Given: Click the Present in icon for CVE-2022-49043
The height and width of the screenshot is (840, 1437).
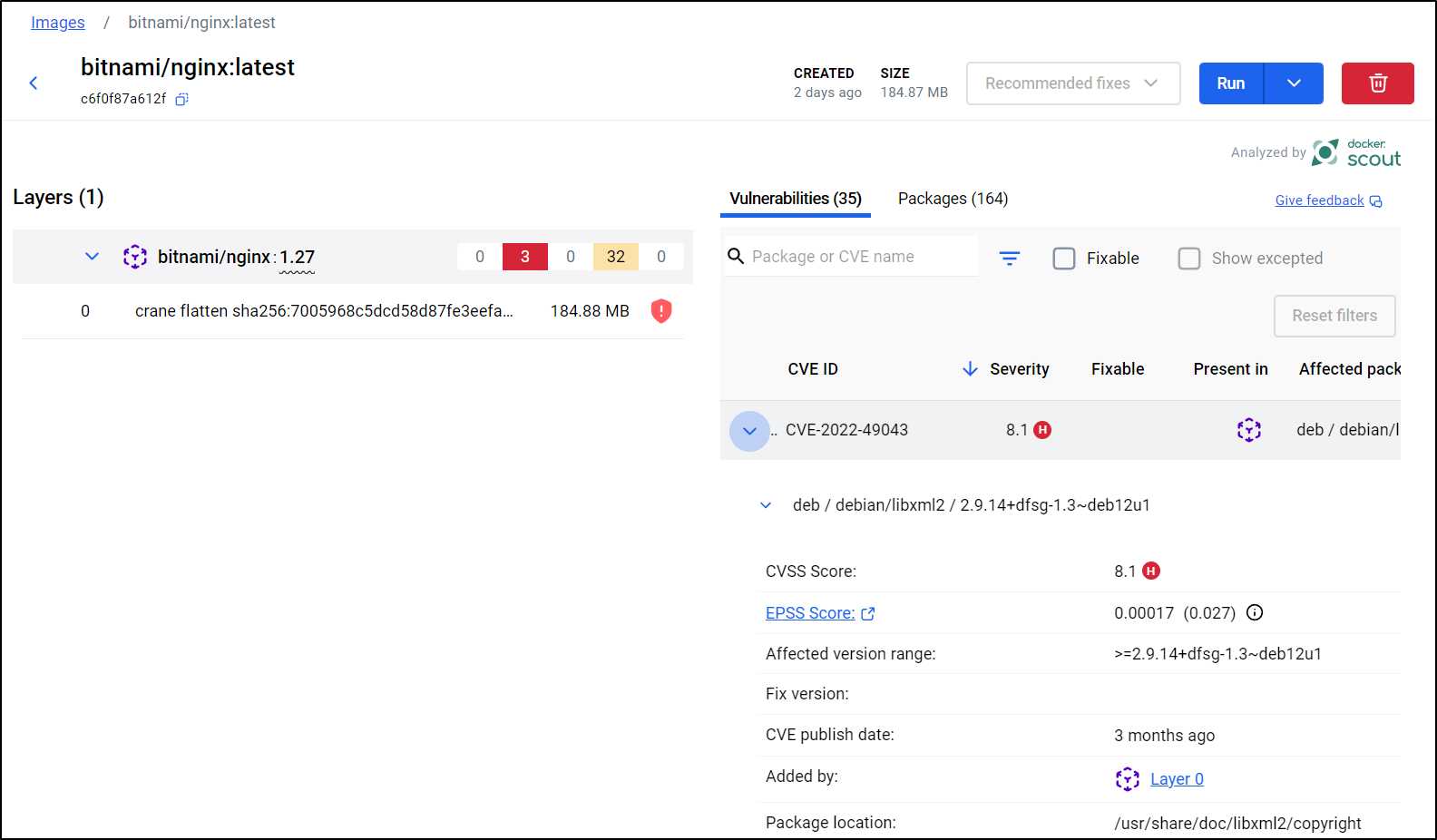Looking at the screenshot, I should click(x=1249, y=430).
